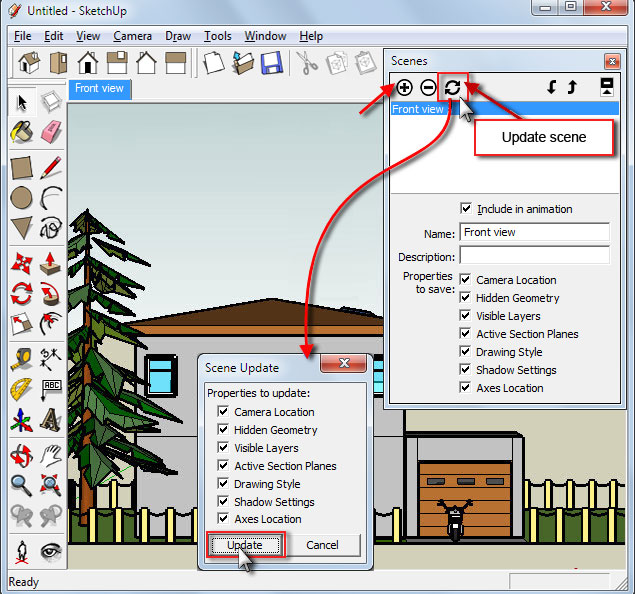Pick the Line pencil tool
This screenshot has width=635, height=594.
(51, 168)
